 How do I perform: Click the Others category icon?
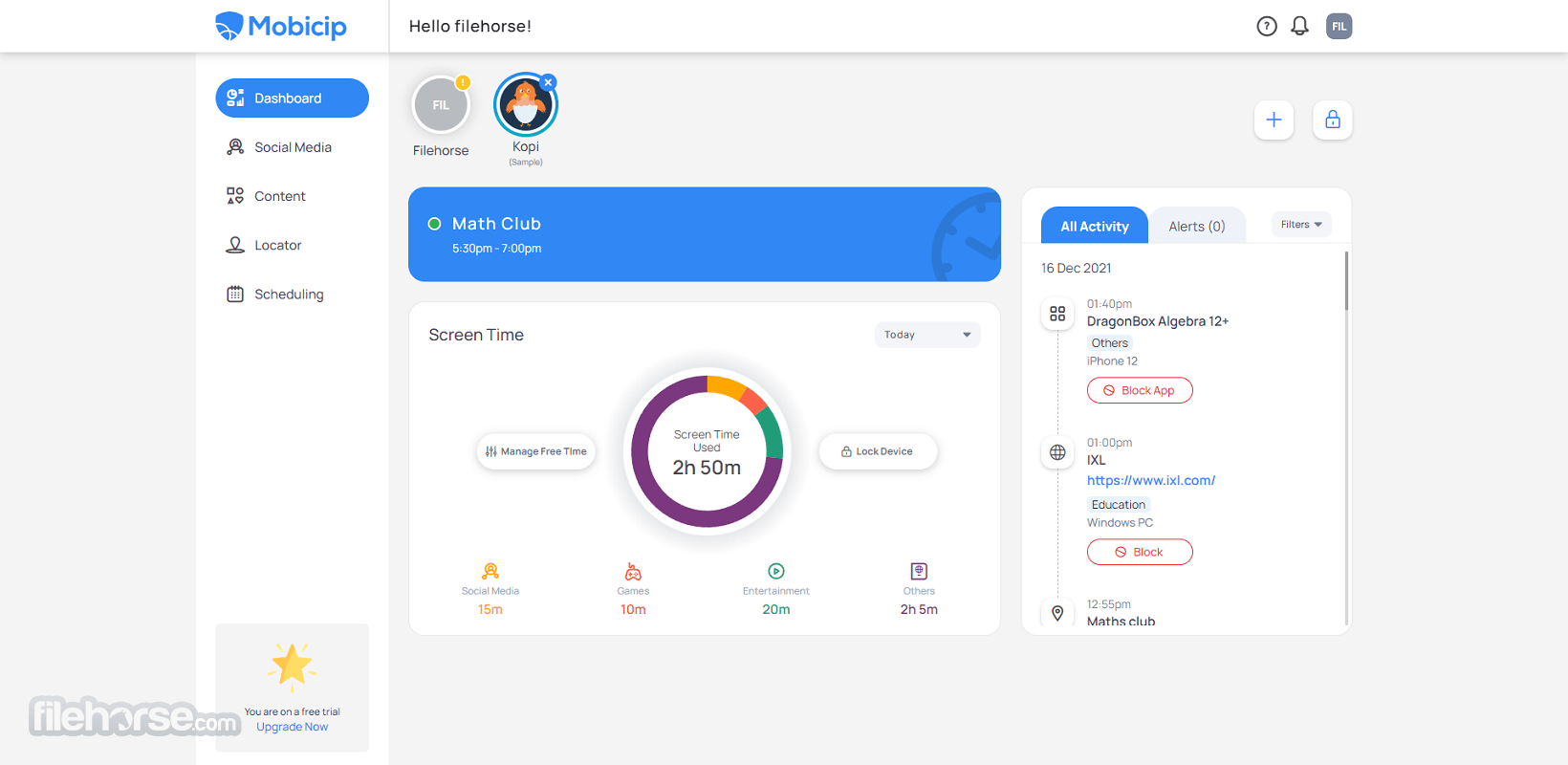click(x=919, y=571)
